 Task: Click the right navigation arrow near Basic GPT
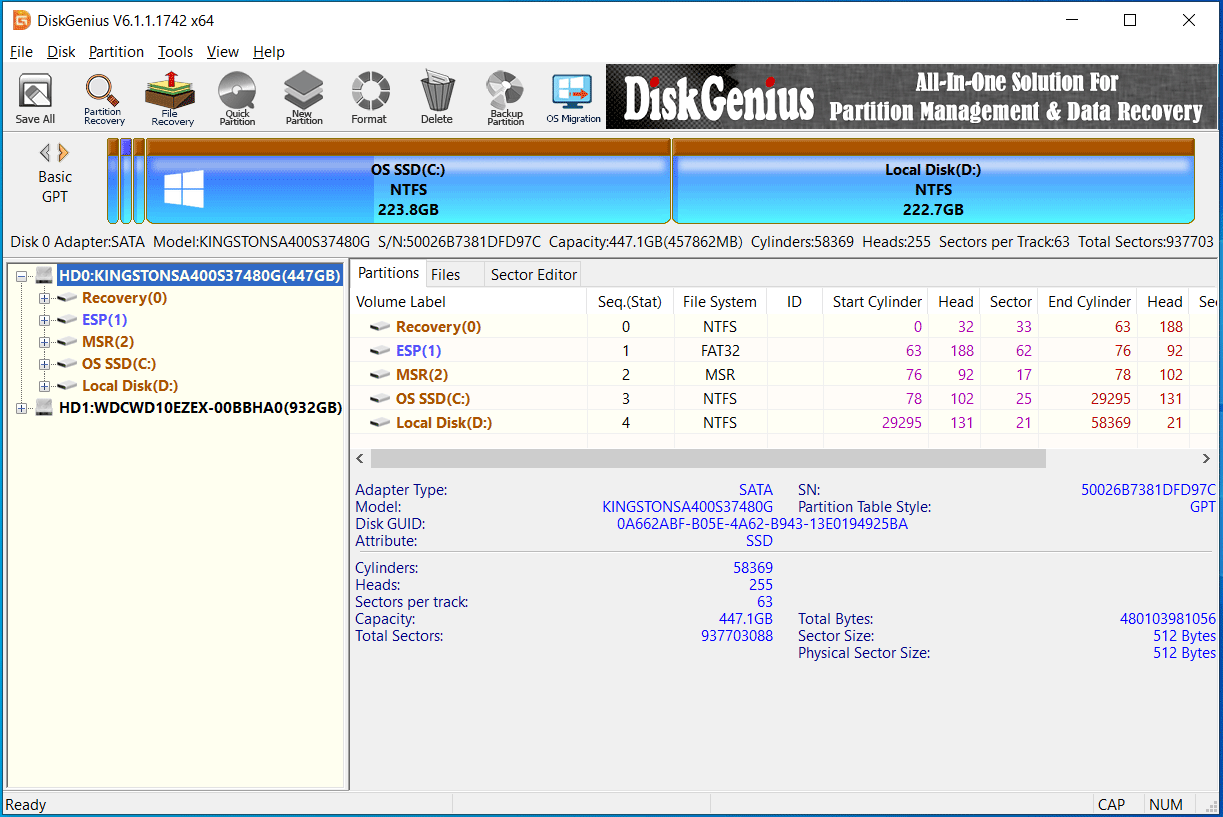click(x=63, y=152)
